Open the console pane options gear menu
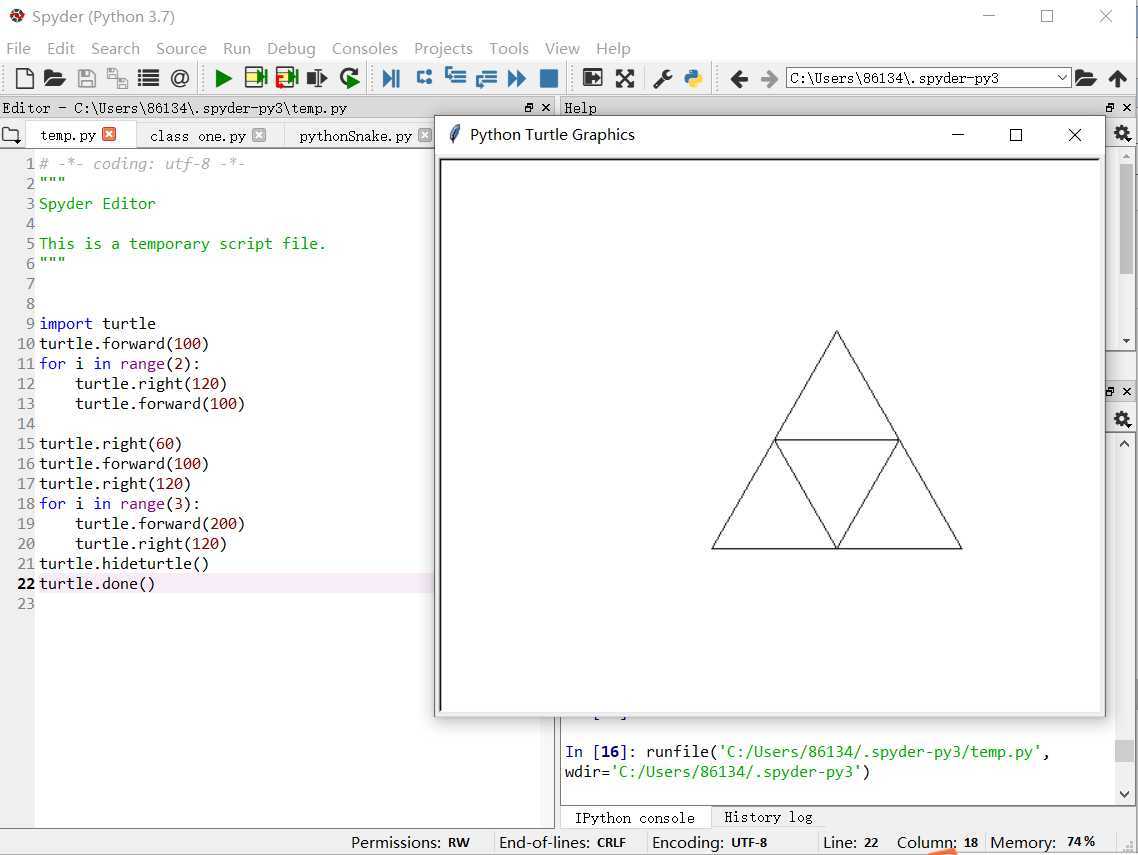The height and width of the screenshot is (855, 1138). (1122, 419)
